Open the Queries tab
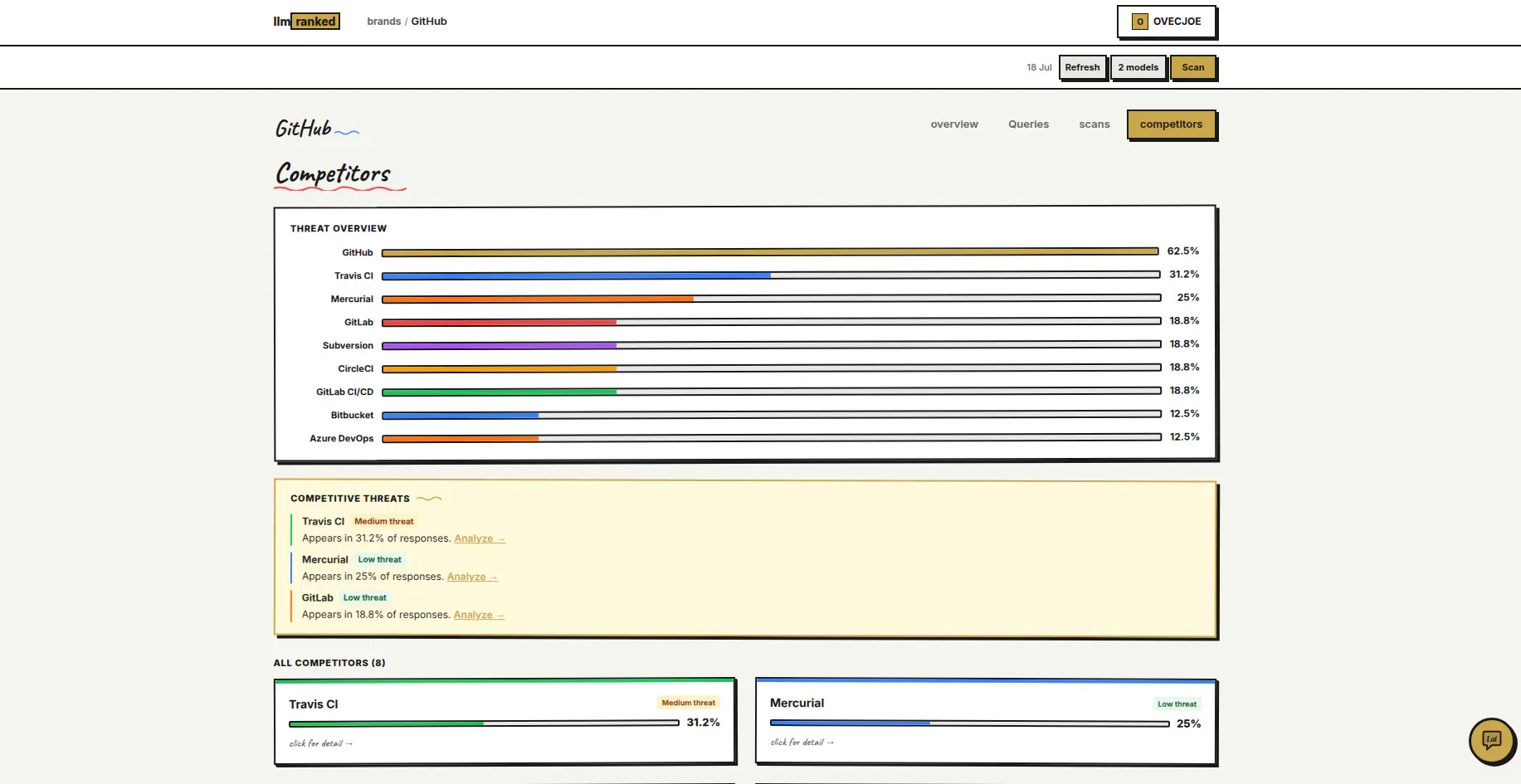 1029,124
